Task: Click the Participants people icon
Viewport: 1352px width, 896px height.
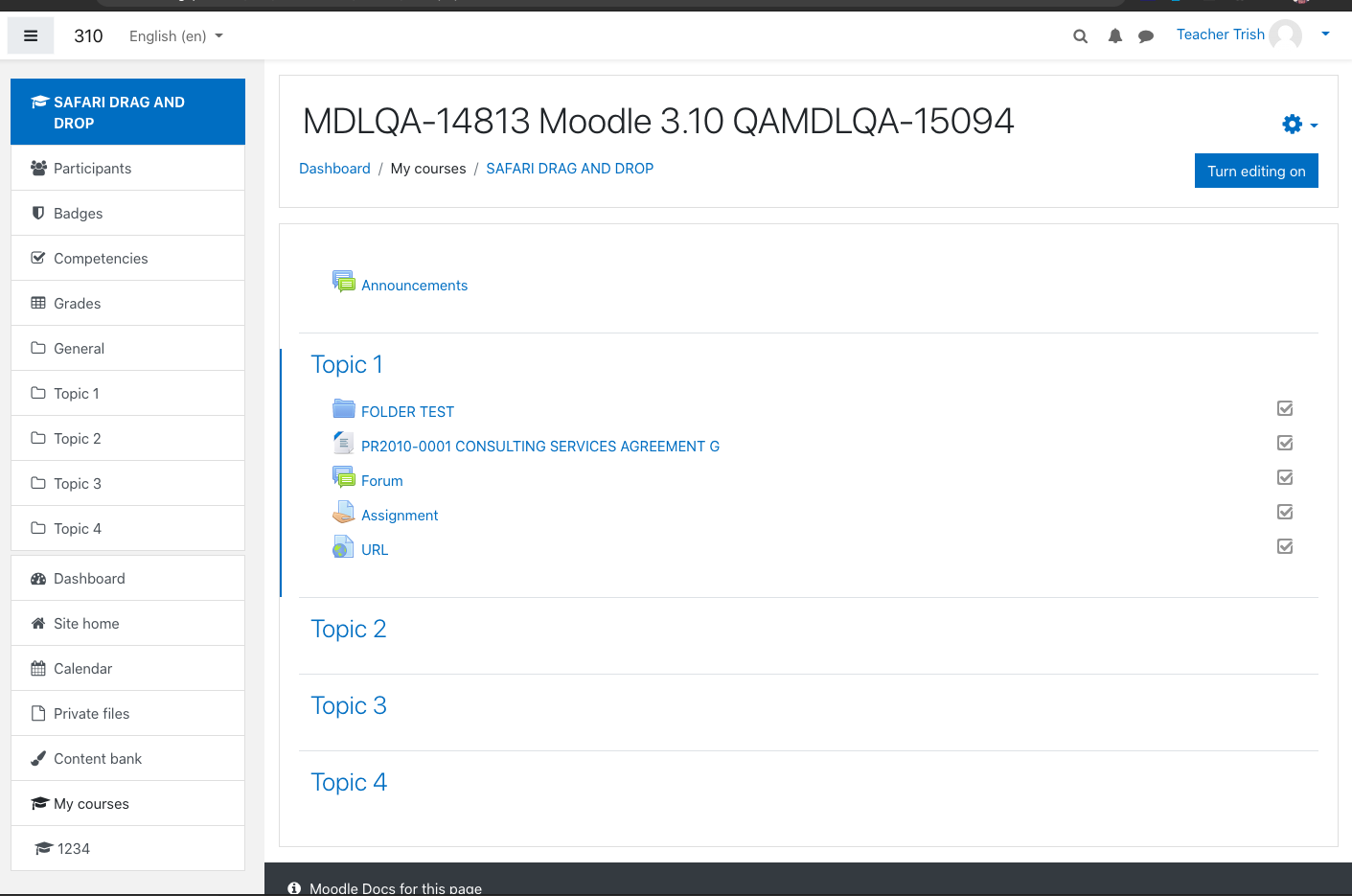Action: point(38,168)
